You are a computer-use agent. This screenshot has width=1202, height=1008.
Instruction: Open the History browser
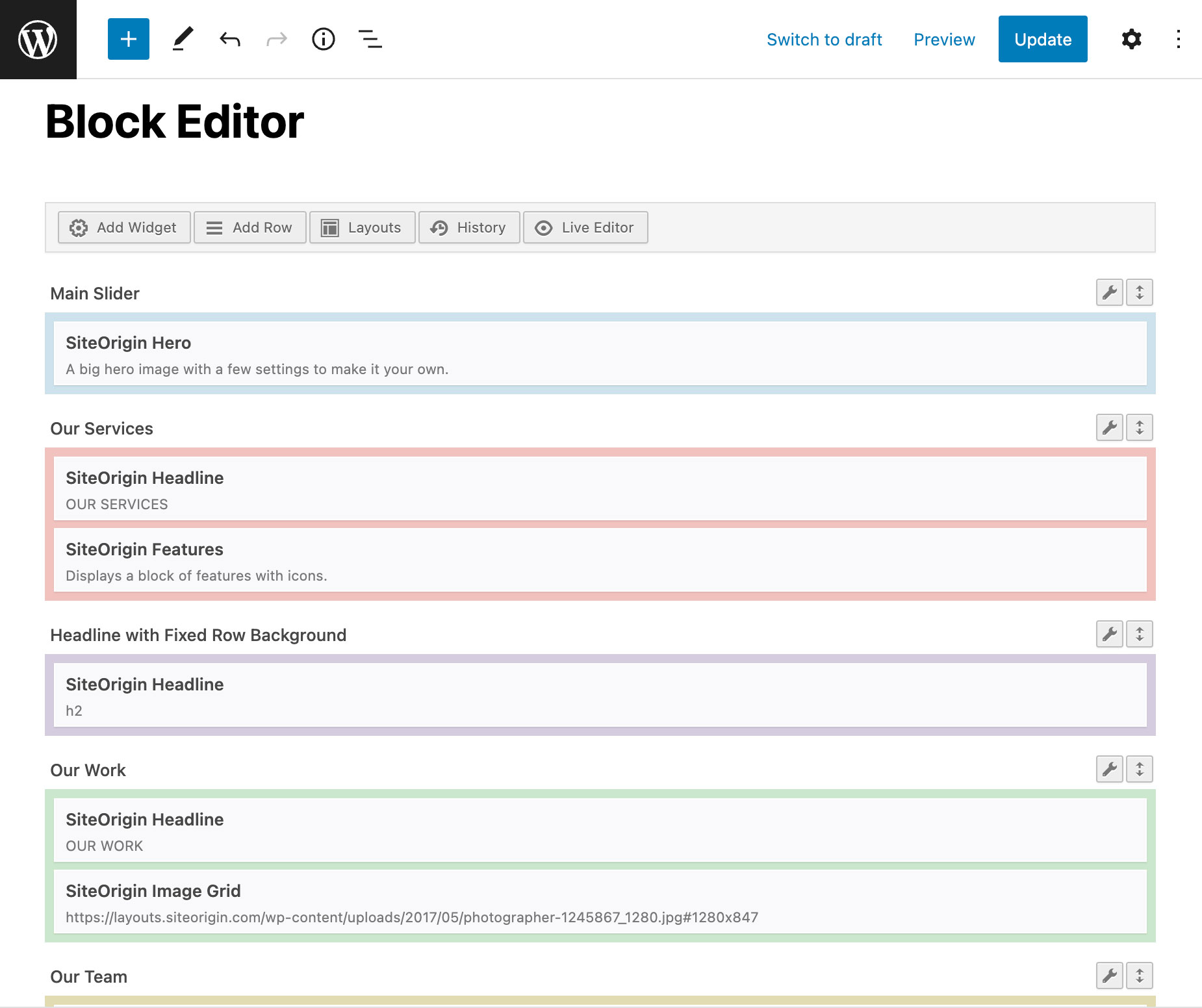click(469, 227)
